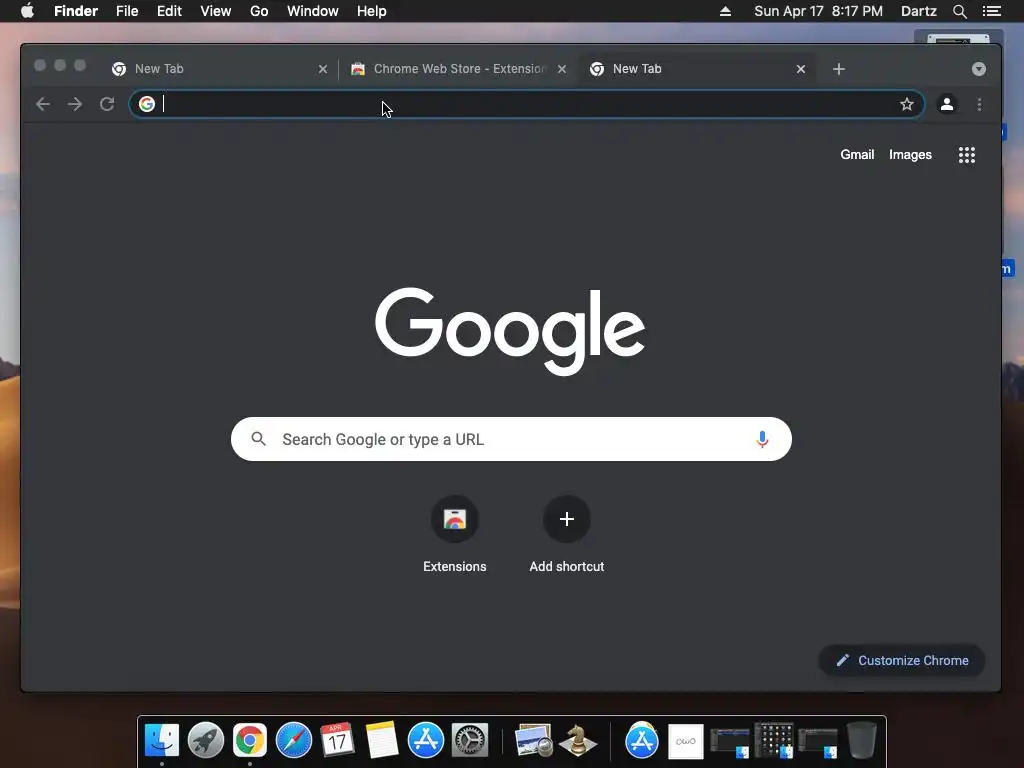Go forward using the forward arrow
The width and height of the screenshot is (1024, 768).
(x=75, y=104)
